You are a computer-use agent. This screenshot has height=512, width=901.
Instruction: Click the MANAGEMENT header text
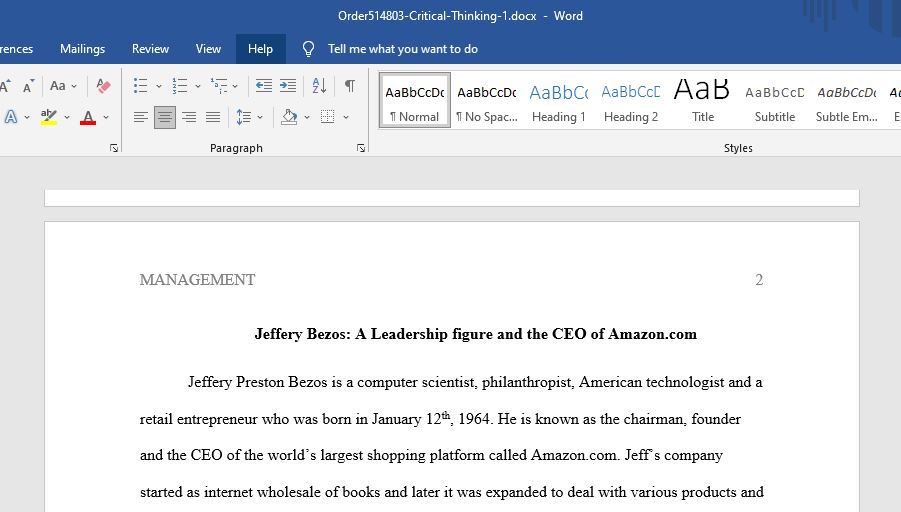pyautogui.click(x=197, y=280)
